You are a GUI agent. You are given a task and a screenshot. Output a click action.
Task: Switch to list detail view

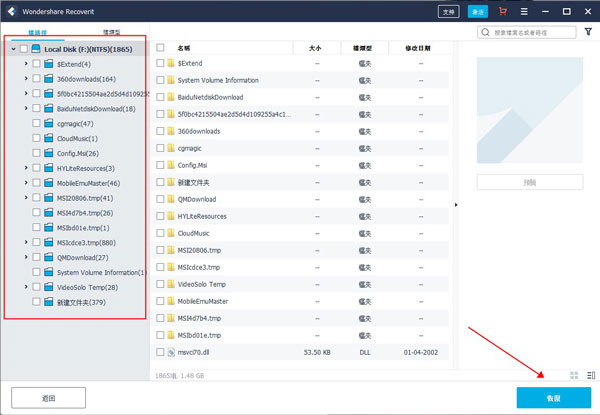(591, 375)
